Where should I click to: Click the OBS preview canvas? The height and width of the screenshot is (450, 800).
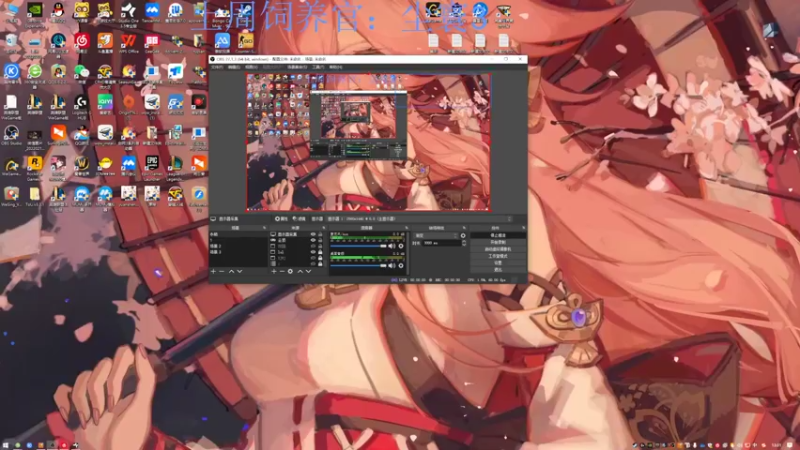coord(369,142)
